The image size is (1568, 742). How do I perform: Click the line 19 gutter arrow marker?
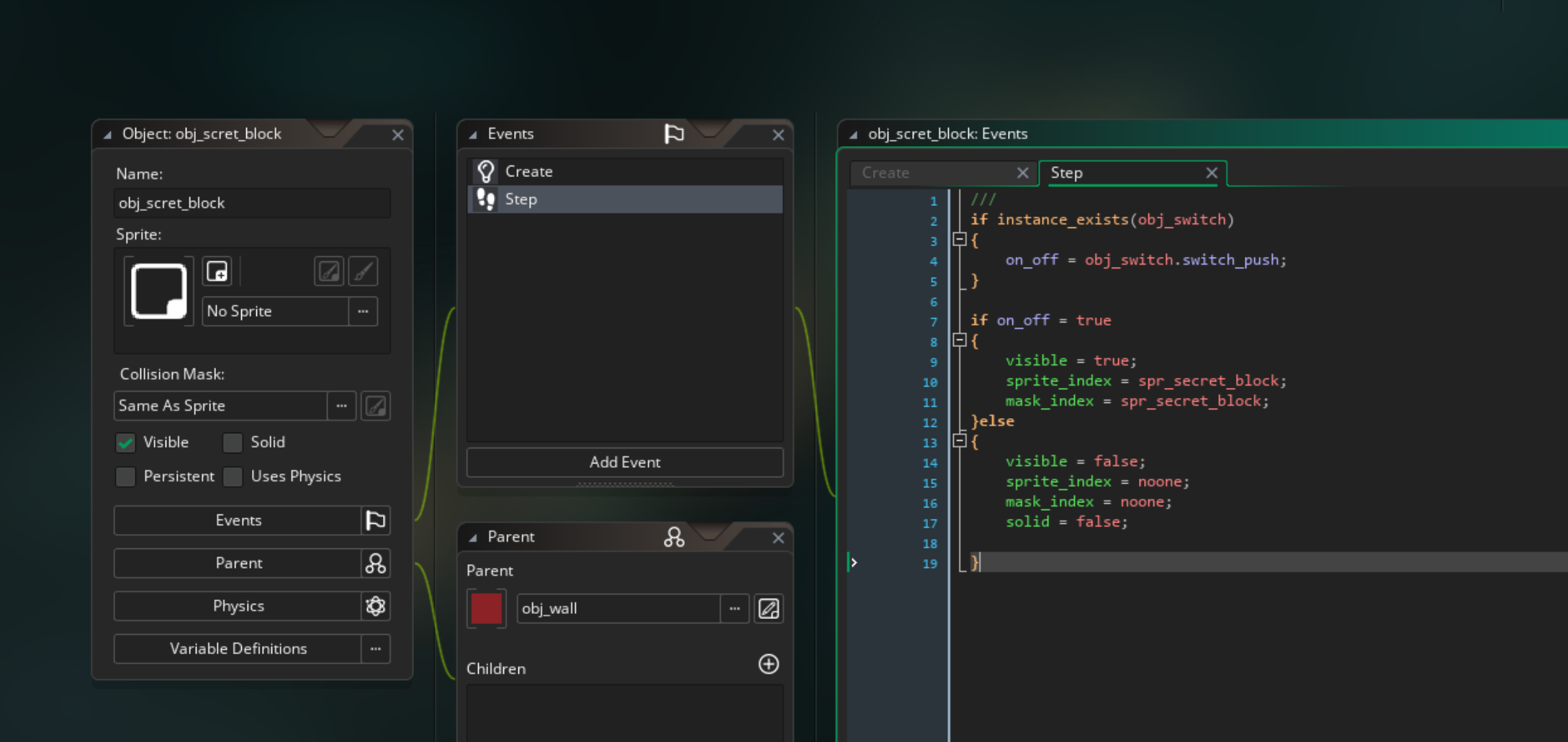854,563
